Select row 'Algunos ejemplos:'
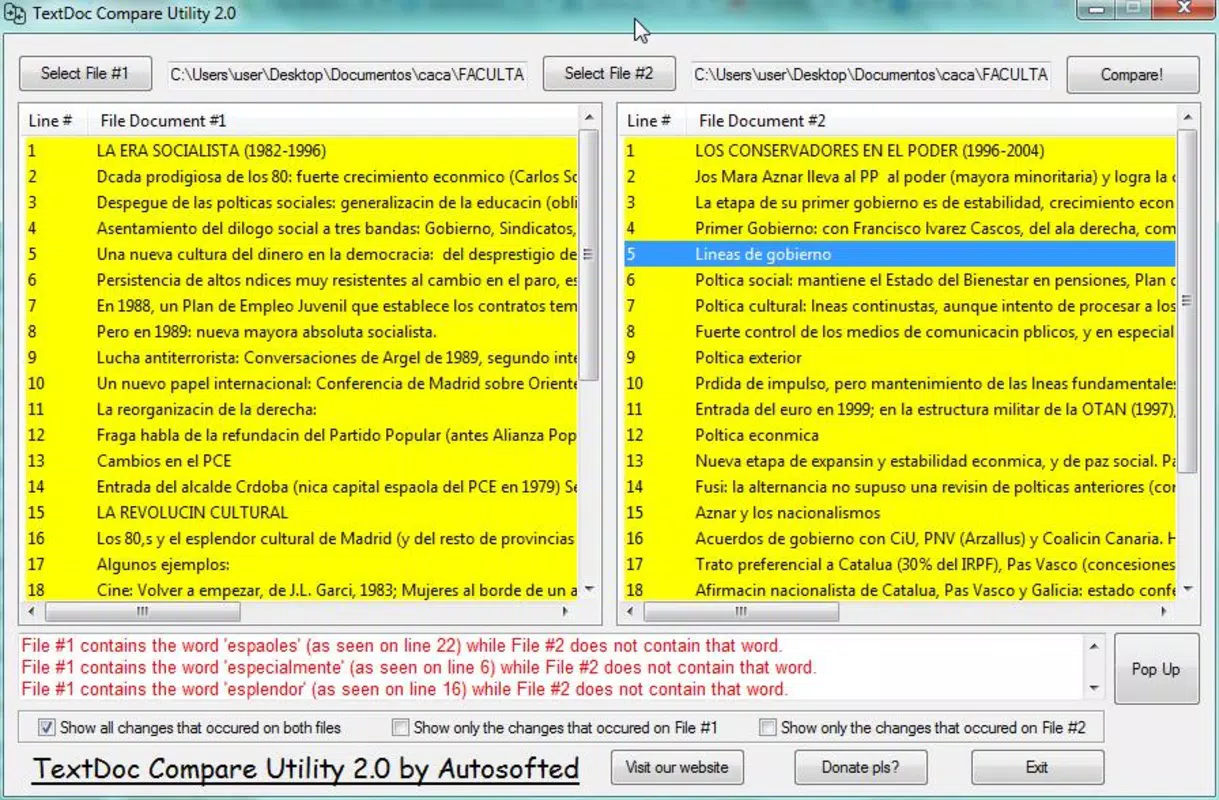The image size is (1219, 800). pyautogui.click(x=300, y=564)
